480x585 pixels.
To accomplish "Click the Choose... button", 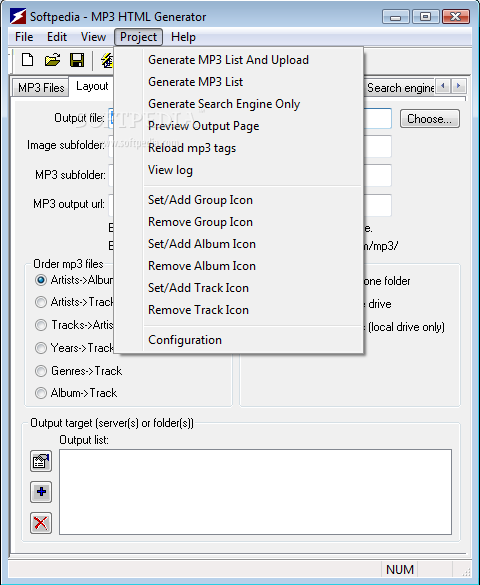I will [x=430, y=119].
